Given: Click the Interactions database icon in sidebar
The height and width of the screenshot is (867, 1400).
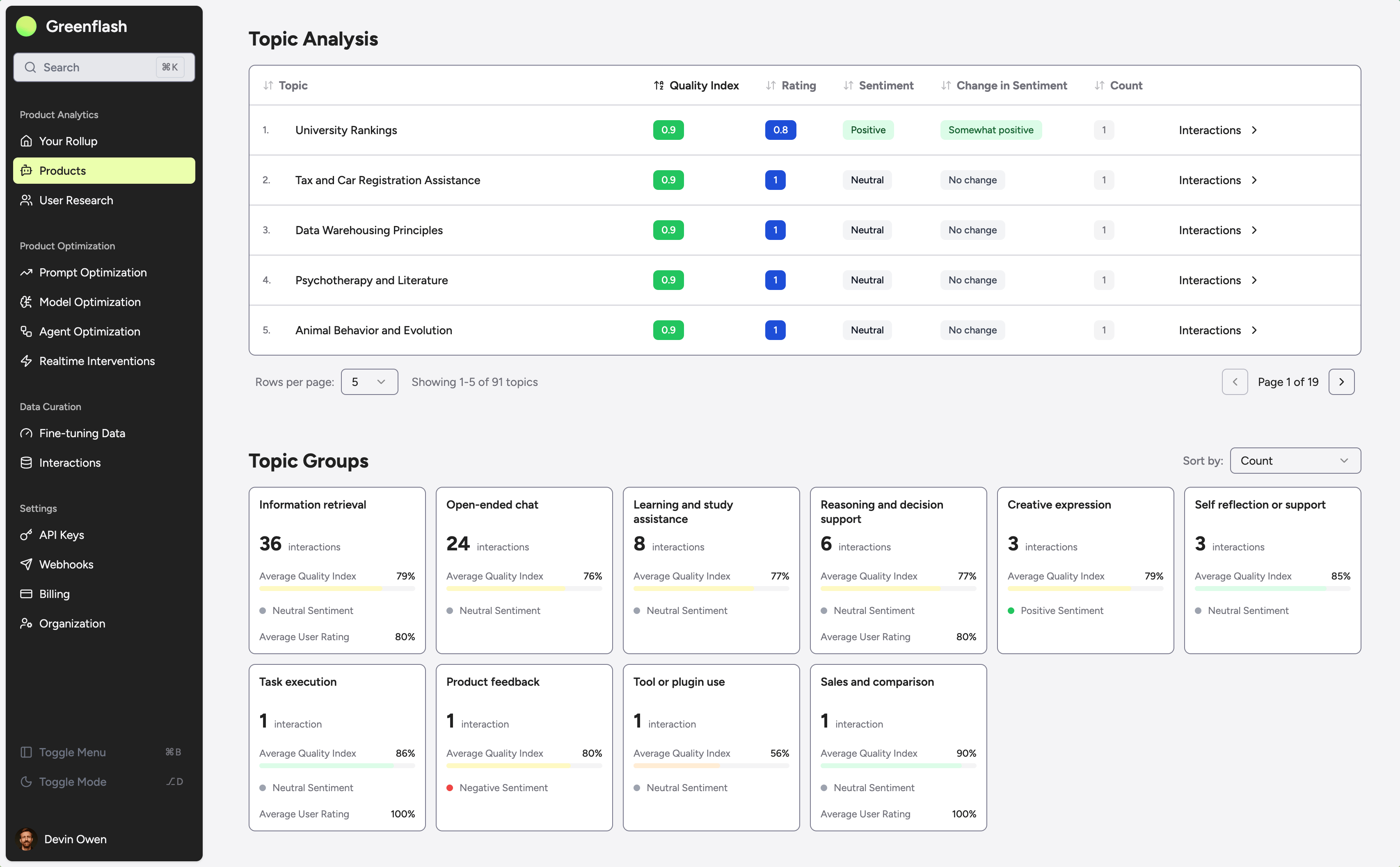Looking at the screenshot, I should pos(26,463).
